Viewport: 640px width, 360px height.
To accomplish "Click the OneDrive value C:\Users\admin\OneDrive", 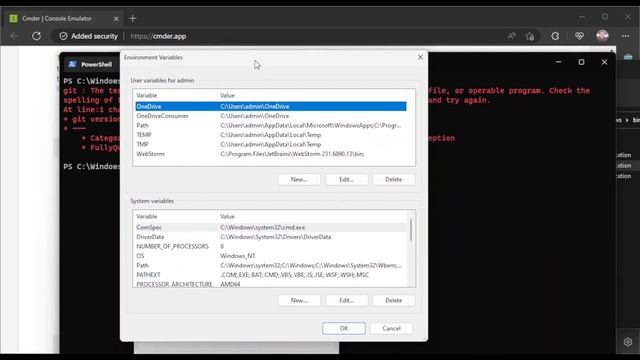I will tap(255, 106).
